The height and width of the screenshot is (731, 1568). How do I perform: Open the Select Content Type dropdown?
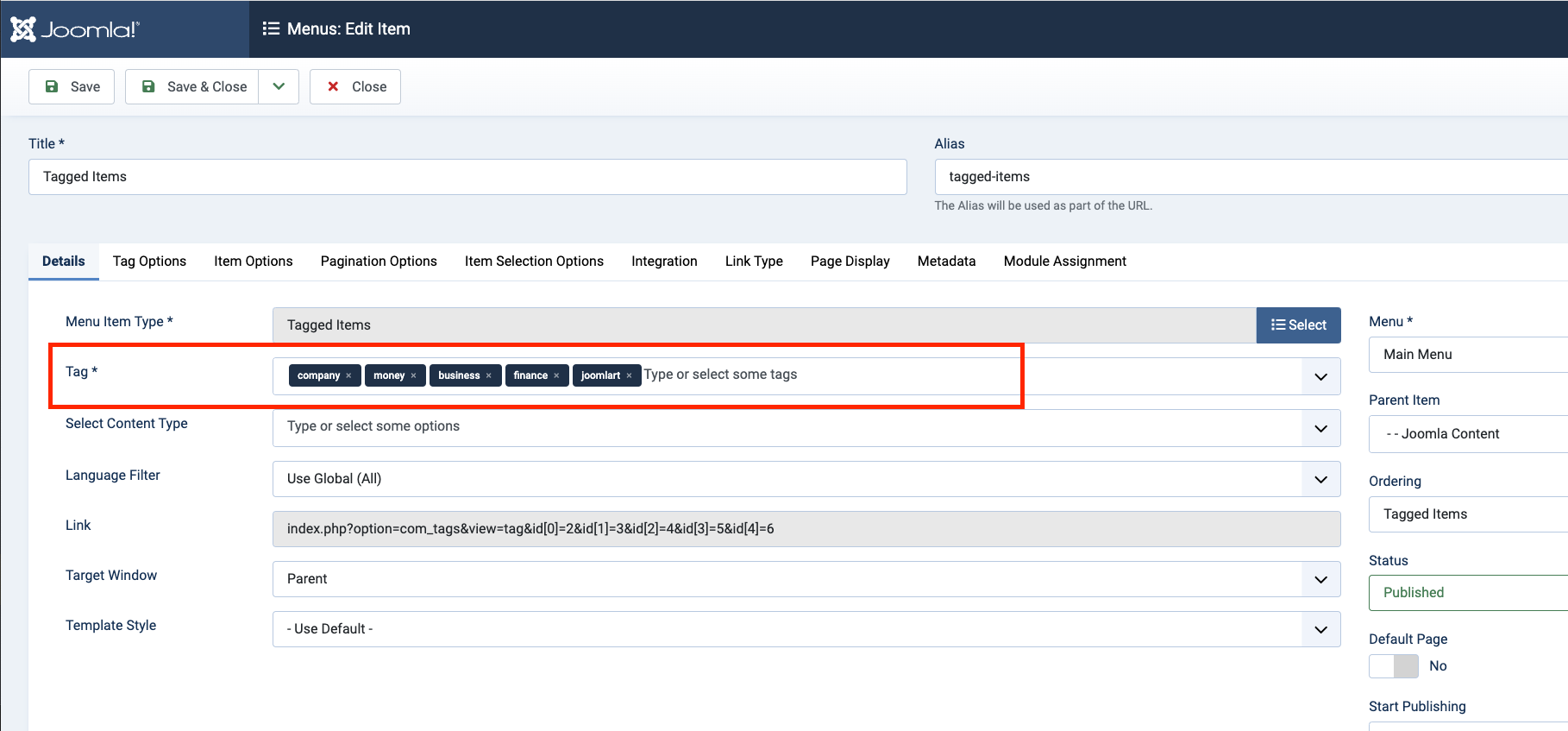coord(1320,428)
